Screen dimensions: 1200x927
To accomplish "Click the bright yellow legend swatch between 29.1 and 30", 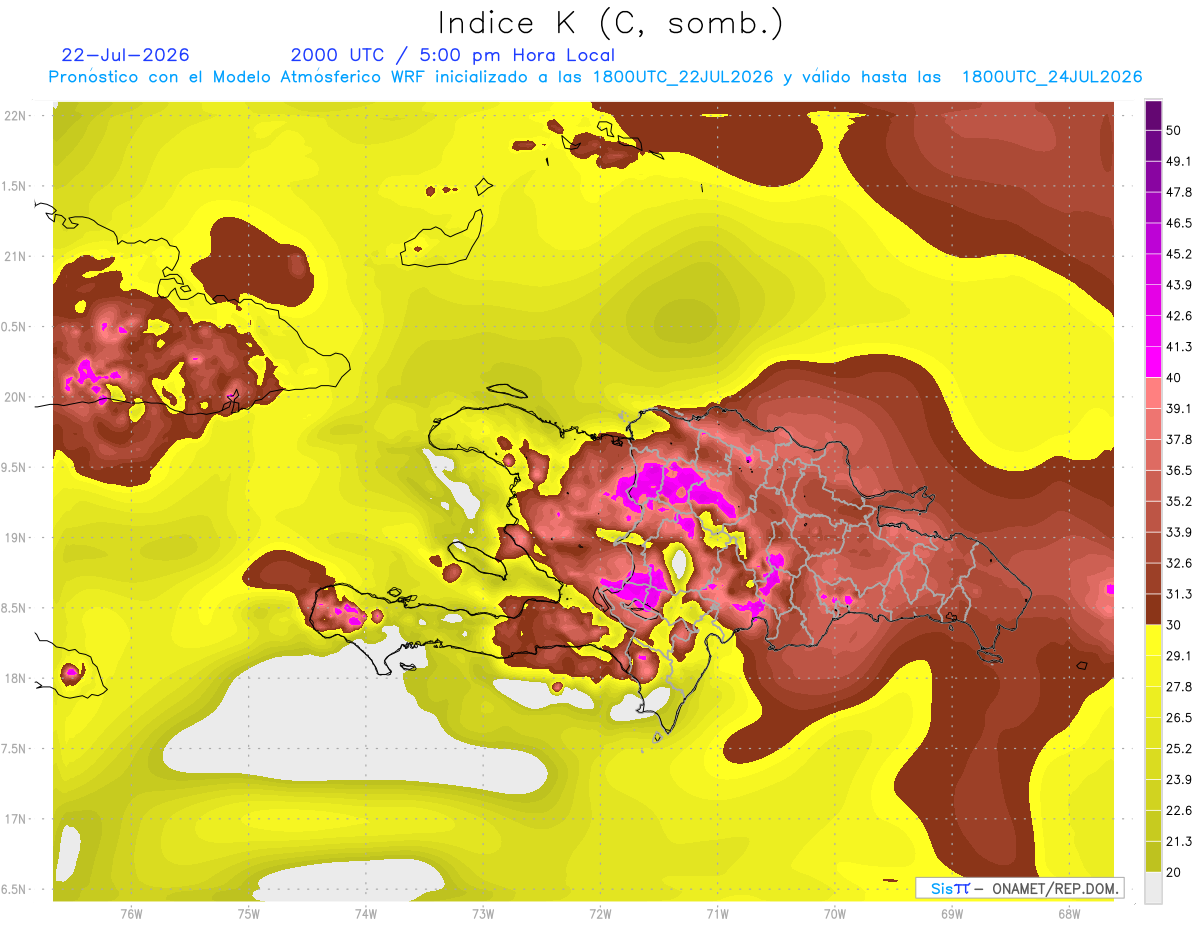I will 1153,639.
